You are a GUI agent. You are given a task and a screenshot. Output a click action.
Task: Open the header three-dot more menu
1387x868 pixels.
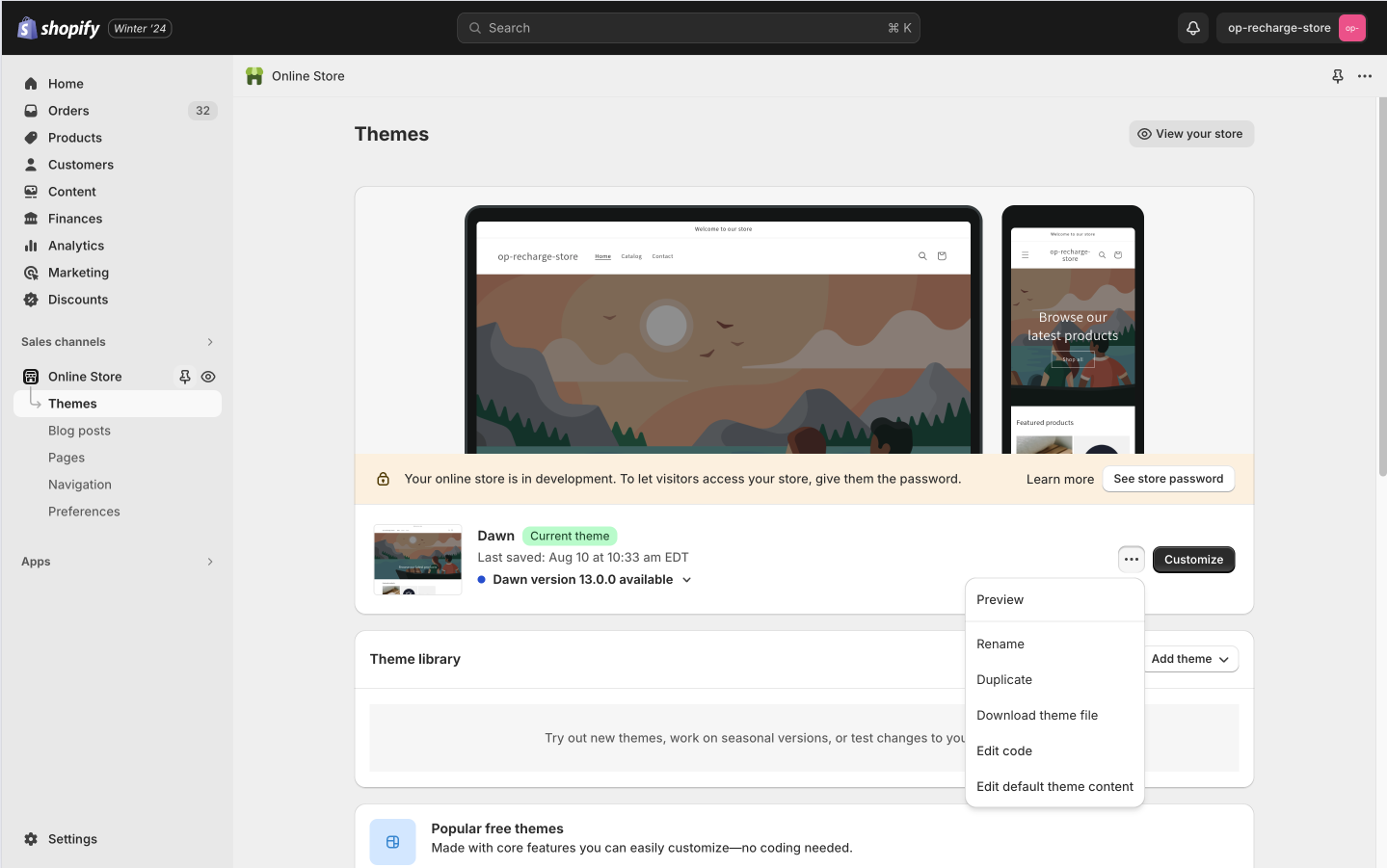[x=1365, y=76]
